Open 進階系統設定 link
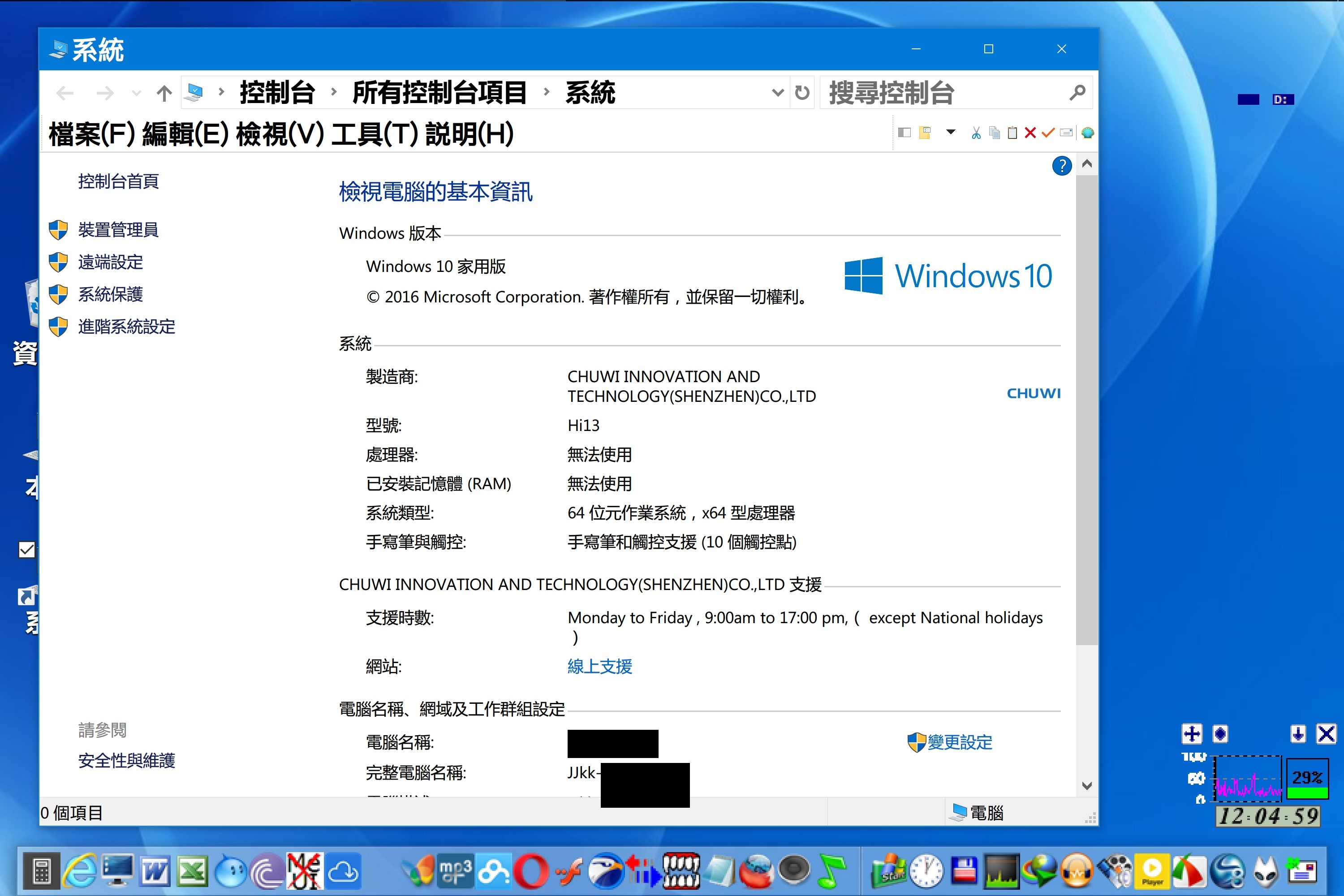Viewport: 1344px width, 896px height. tap(126, 327)
